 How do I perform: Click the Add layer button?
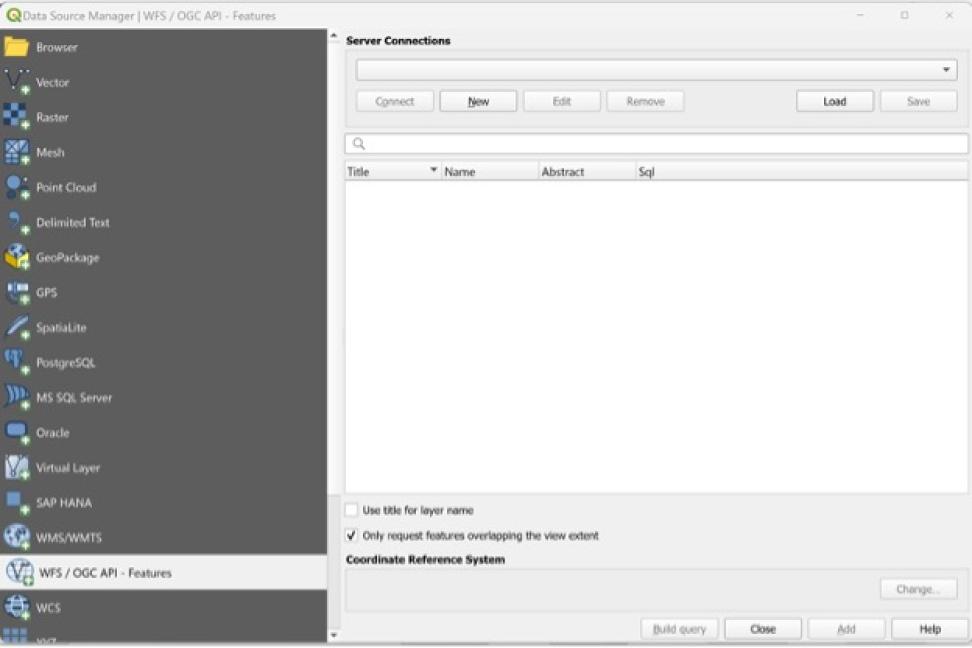[x=846, y=629]
